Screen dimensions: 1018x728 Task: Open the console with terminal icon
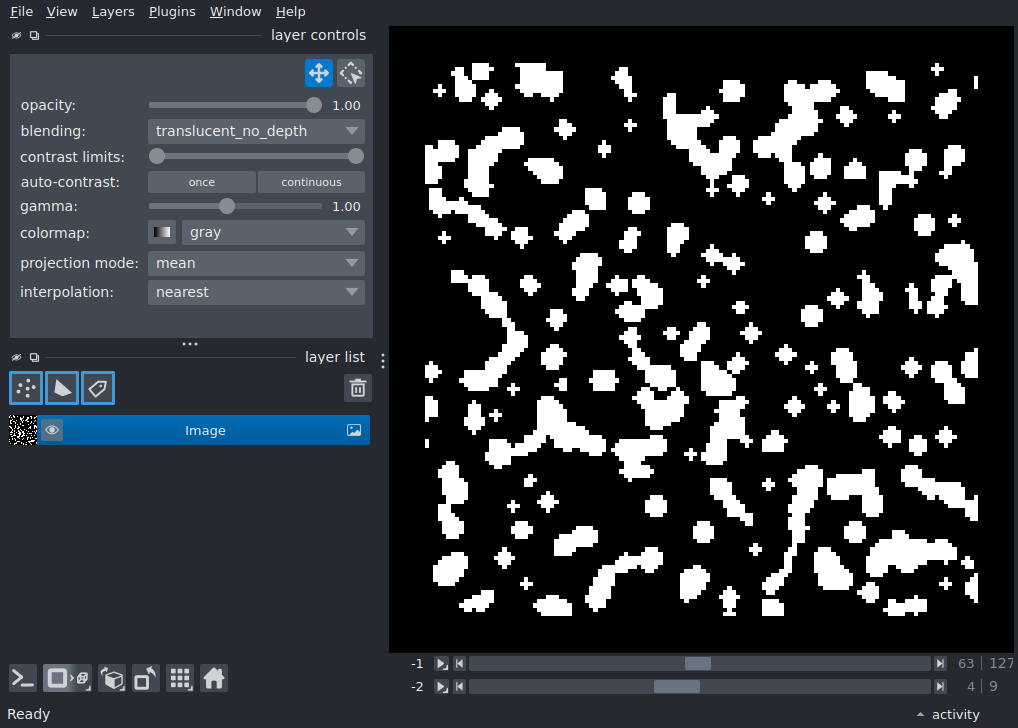pyautogui.click(x=23, y=679)
